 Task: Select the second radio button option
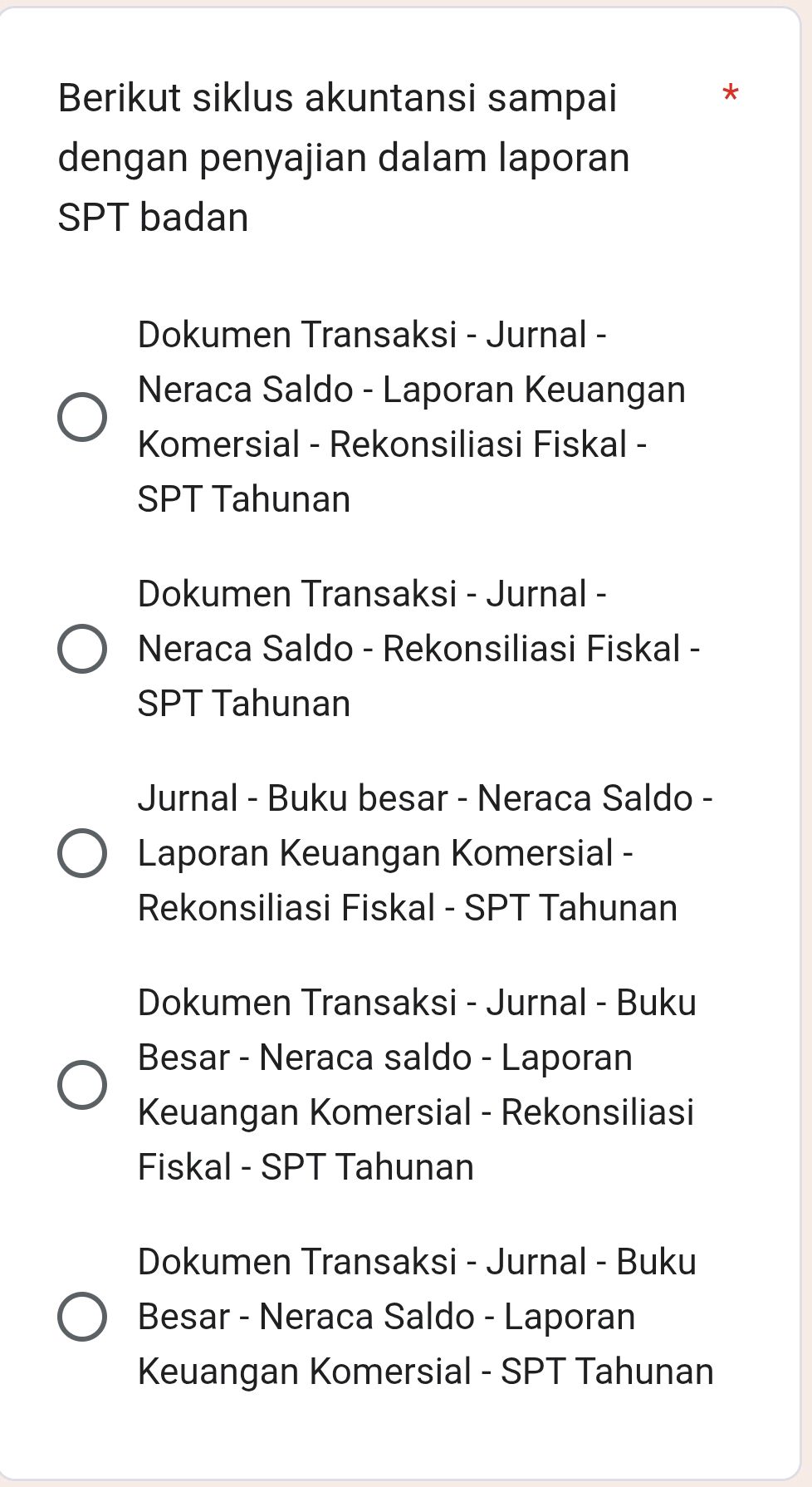click(81, 647)
